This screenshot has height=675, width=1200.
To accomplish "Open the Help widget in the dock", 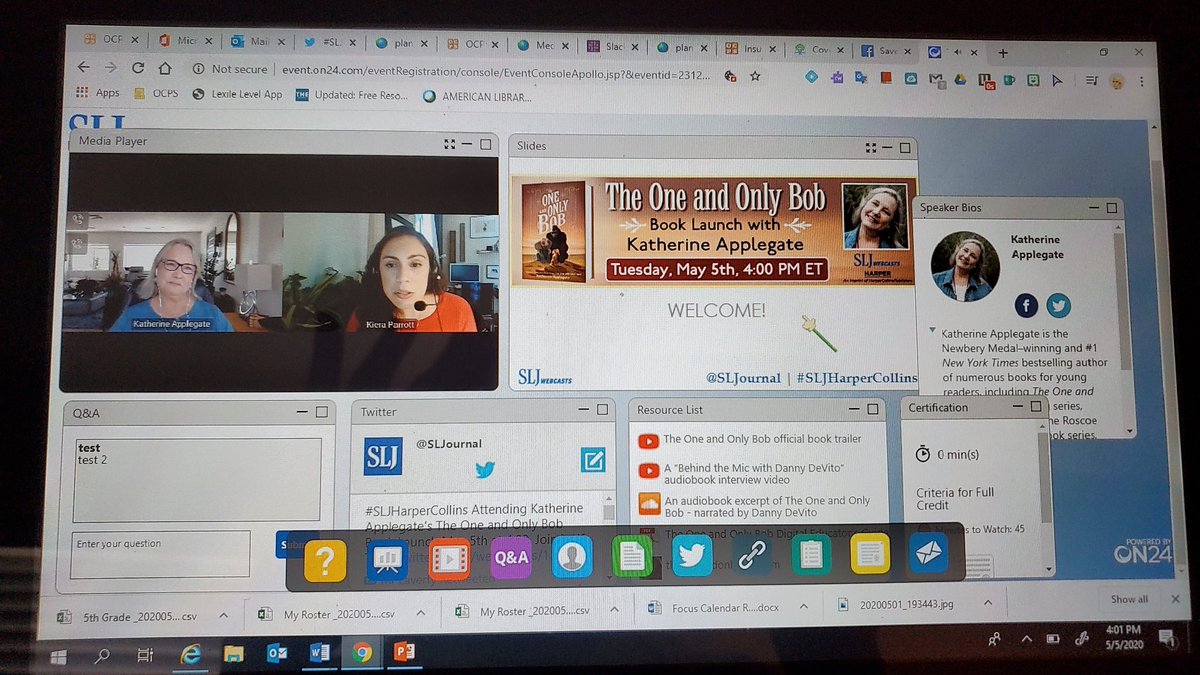I will (x=324, y=559).
